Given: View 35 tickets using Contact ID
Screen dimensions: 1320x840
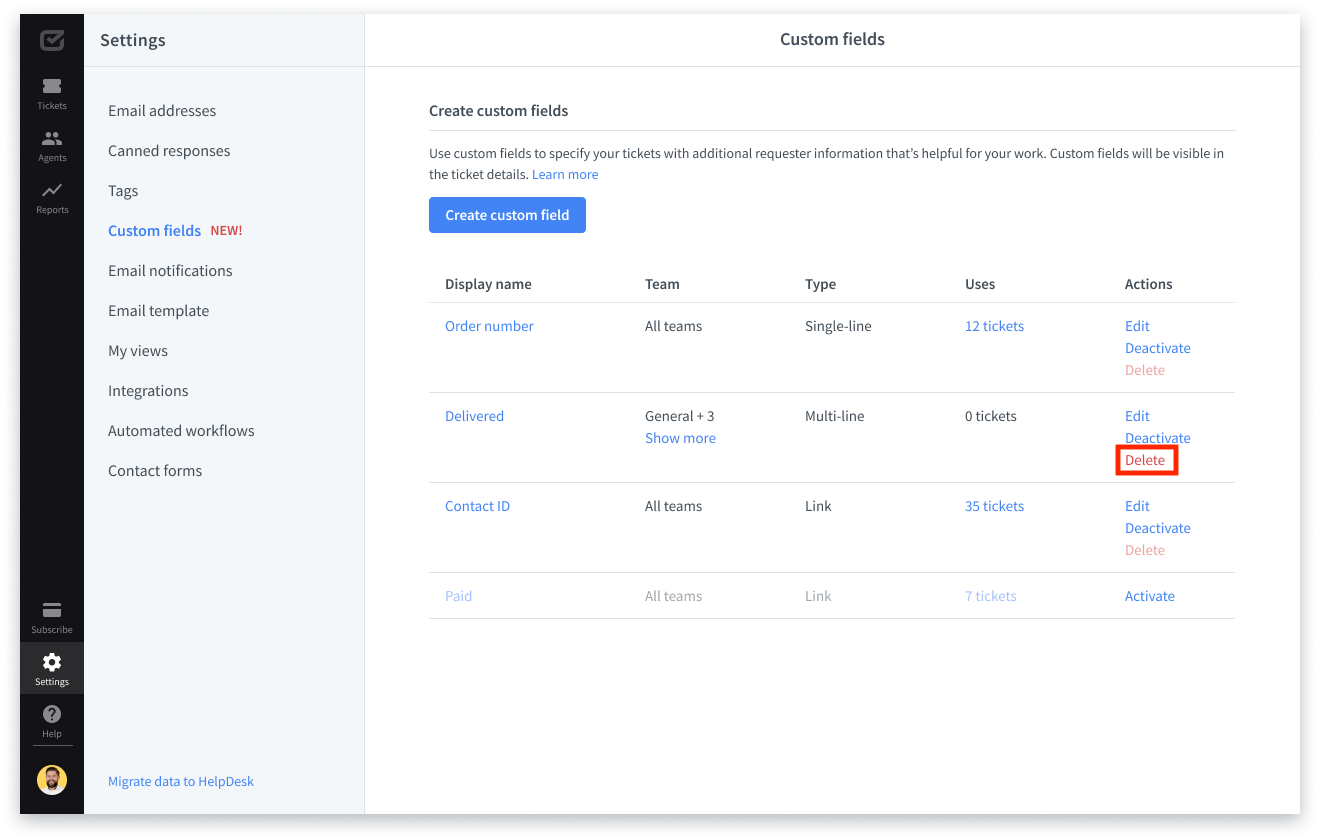Looking at the screenshot, I should (x=994, y=506).
